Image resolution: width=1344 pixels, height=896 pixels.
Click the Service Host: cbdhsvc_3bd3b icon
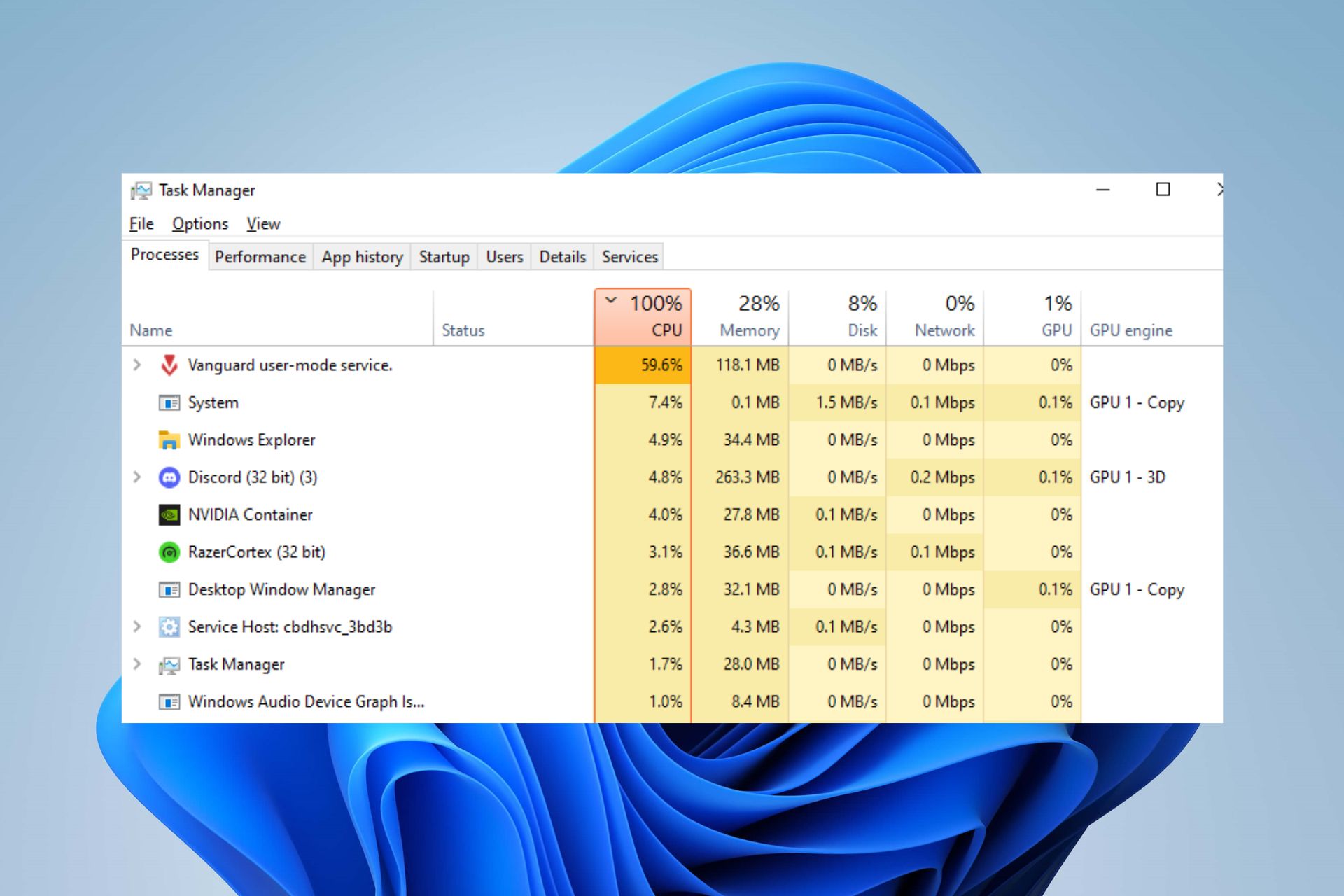tap(167, 627)
